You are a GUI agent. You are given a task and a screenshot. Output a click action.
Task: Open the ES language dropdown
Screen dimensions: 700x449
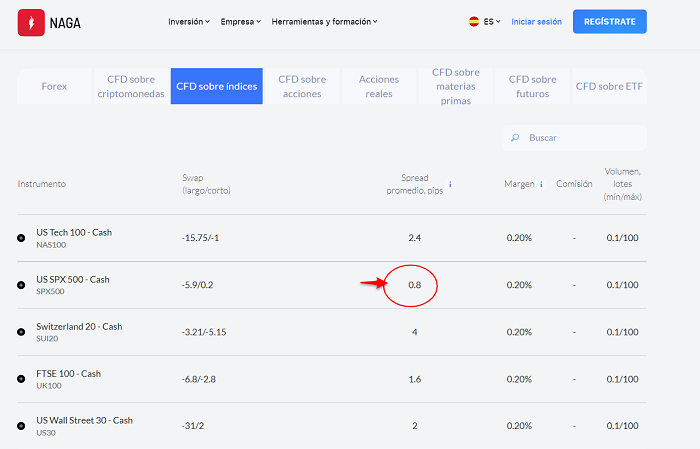point(492,21)
